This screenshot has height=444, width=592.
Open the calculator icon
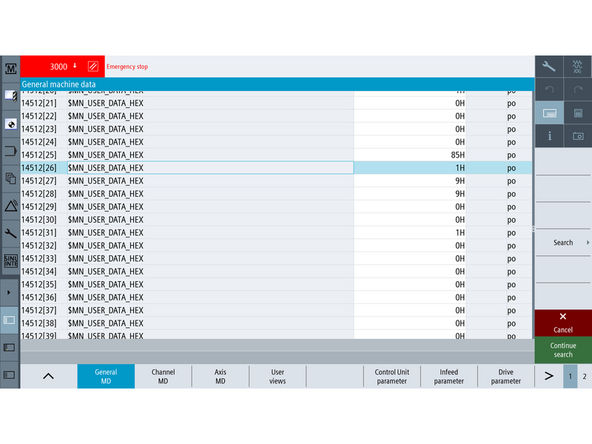point(578,113)
